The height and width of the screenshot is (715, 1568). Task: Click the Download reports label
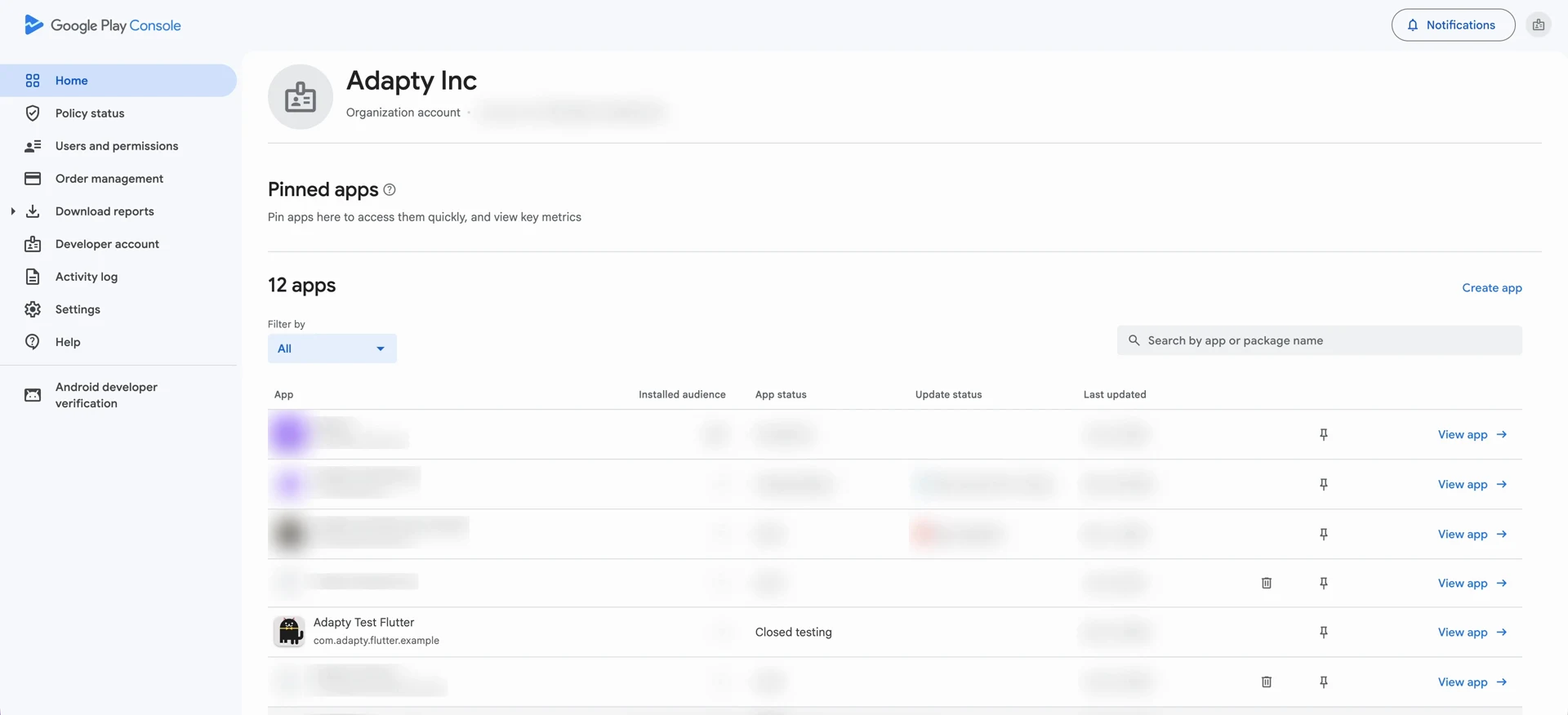105,211
